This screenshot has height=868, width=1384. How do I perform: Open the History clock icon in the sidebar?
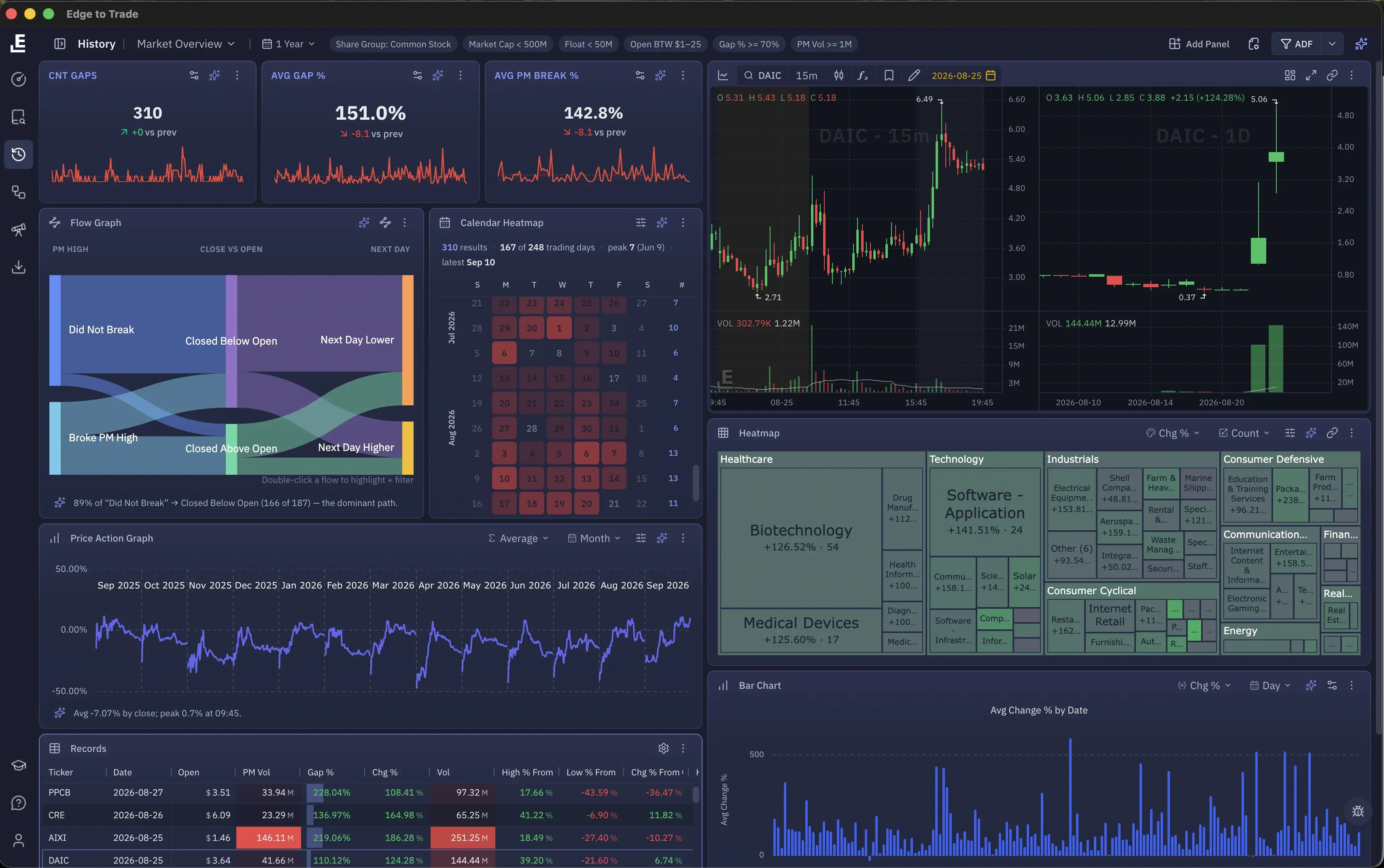[18, 155]
